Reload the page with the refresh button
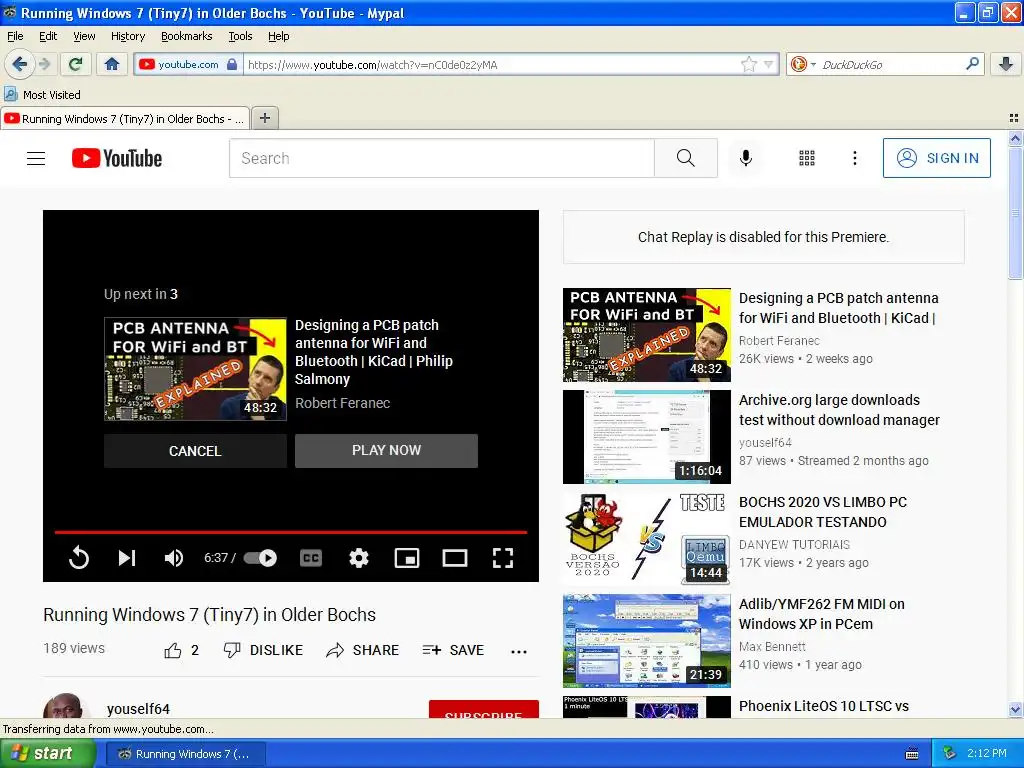Viewport: 1024px width, 768px height. coord(76,64)
